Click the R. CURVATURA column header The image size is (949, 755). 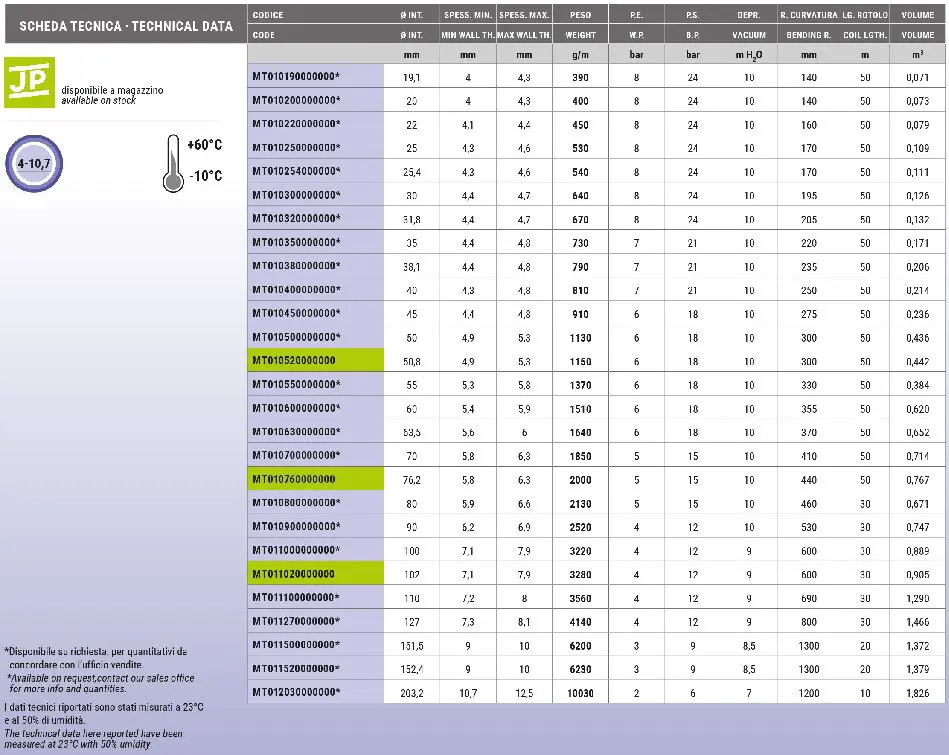coord(808,16)
